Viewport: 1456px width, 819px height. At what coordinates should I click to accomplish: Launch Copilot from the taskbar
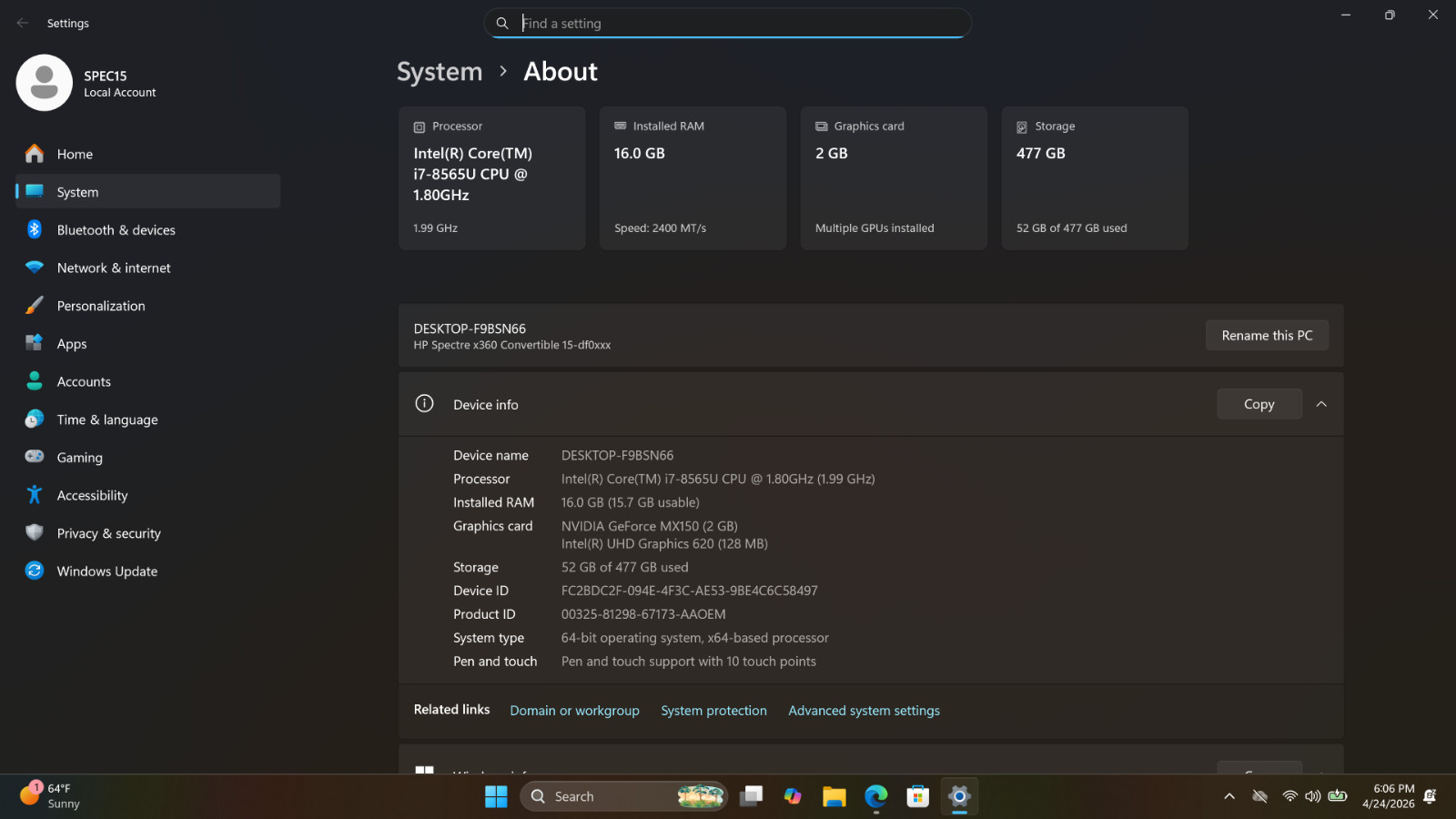coord(793,796)
